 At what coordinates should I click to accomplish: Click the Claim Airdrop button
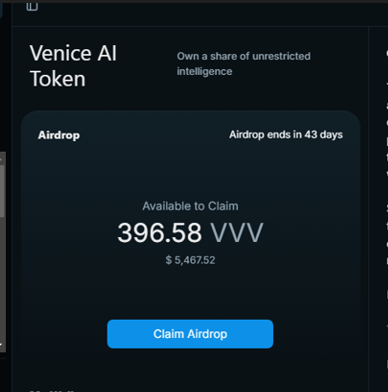tap(190, 334)
